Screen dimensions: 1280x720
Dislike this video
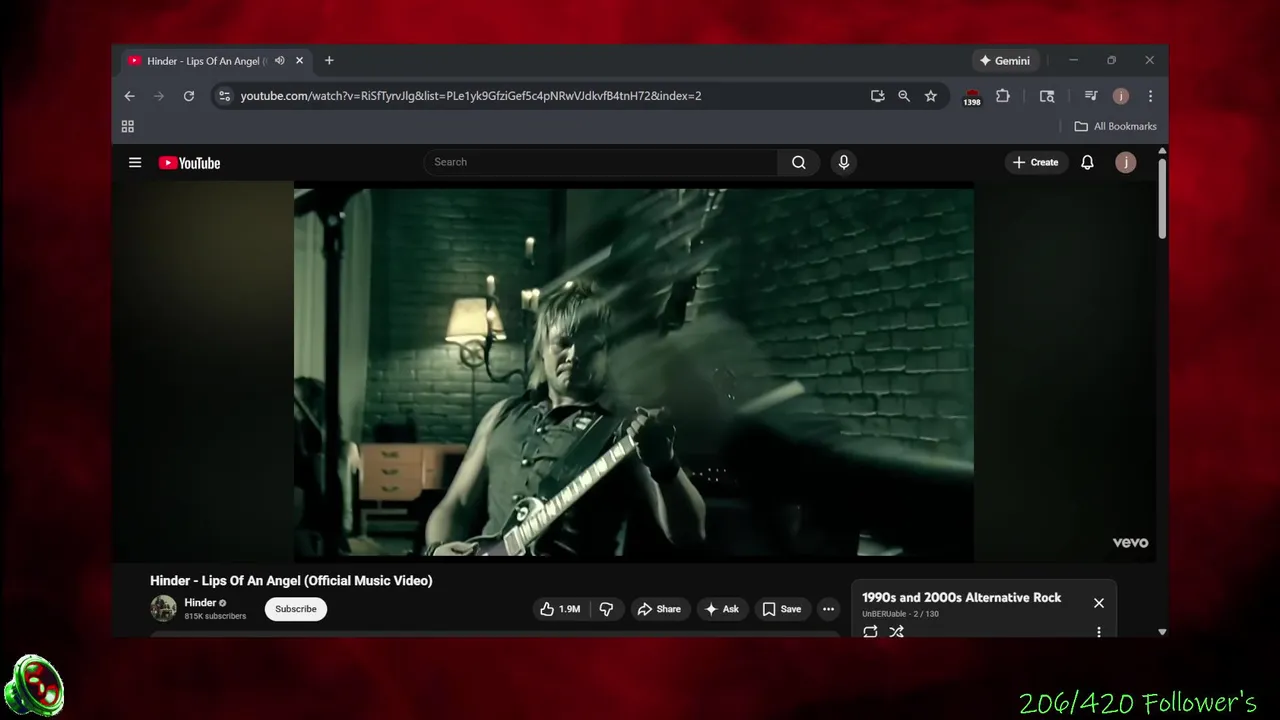pos(607,609)
